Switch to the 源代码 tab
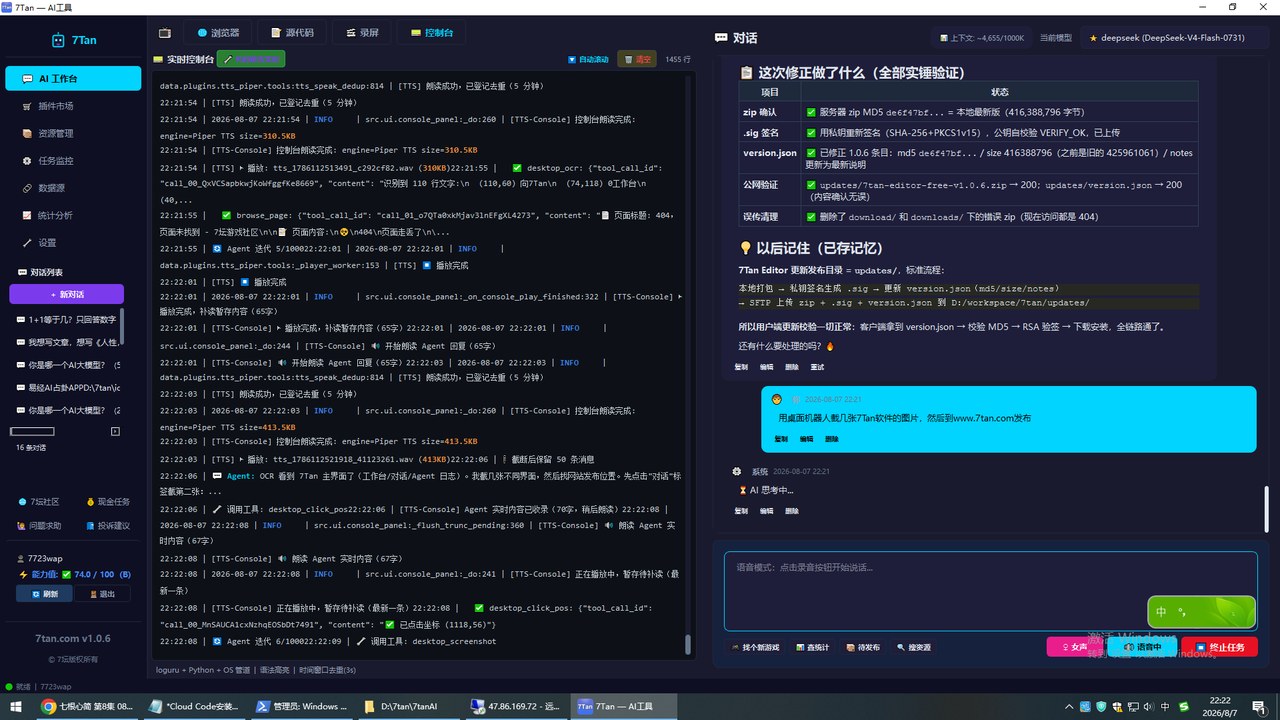 coord(291,33)
